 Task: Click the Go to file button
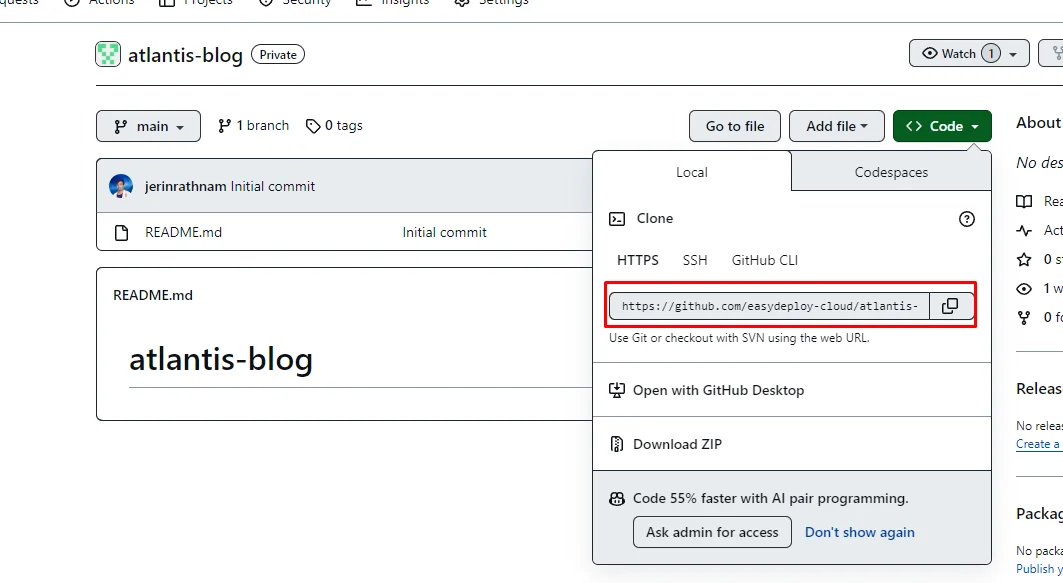(735, 126)
